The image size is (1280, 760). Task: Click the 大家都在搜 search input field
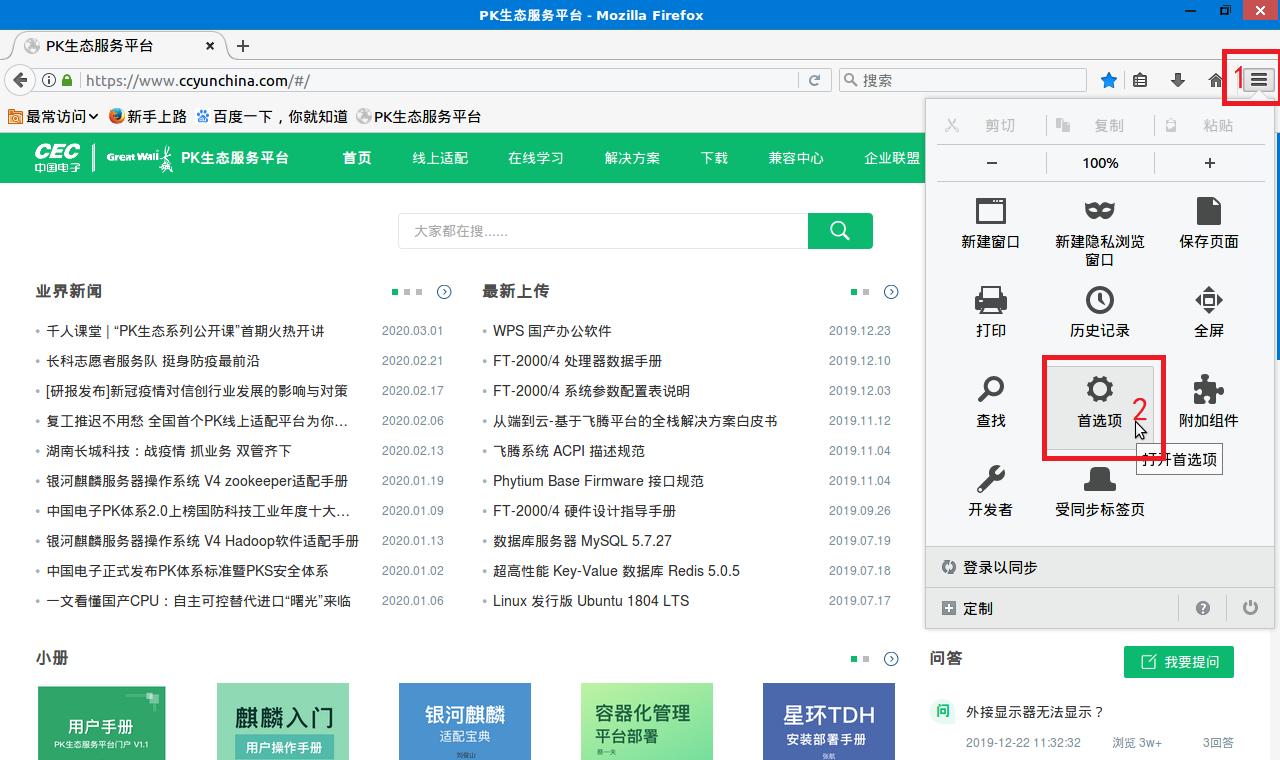[x=600, y=230]
